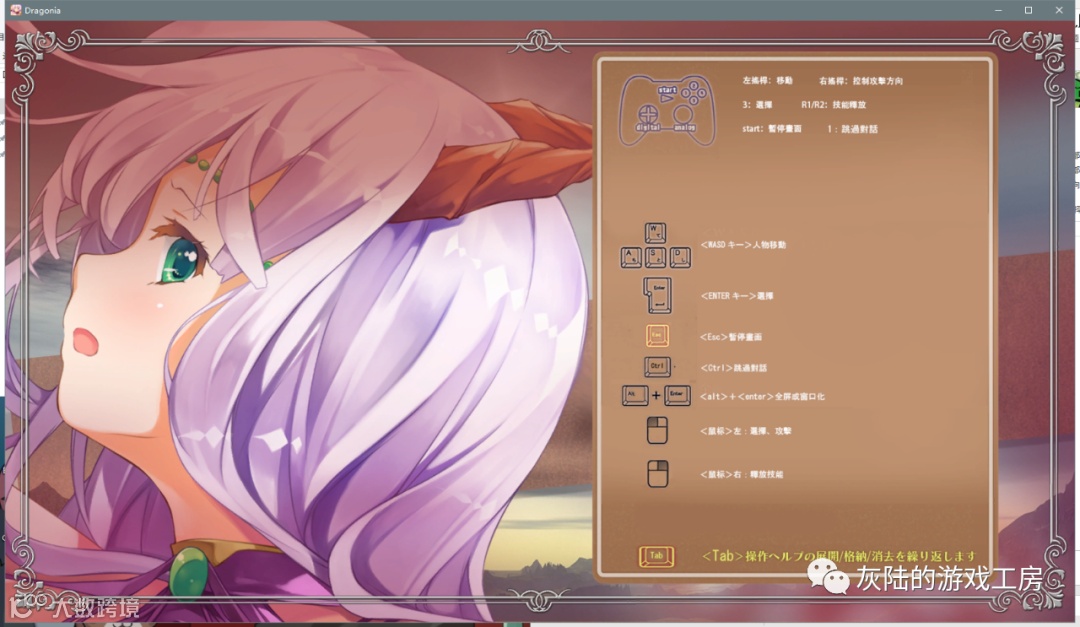
Task: Click the highlighted Esc key icon
Action: [657, 336]
